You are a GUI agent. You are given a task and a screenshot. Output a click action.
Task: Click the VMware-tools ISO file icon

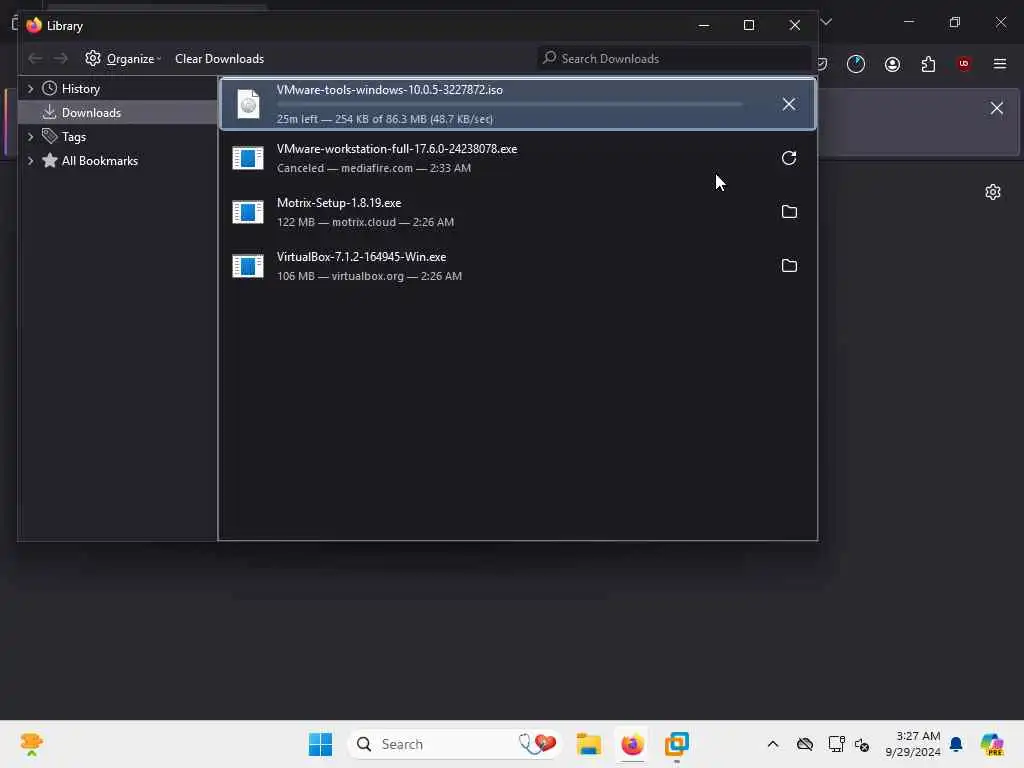coord(248,104)
